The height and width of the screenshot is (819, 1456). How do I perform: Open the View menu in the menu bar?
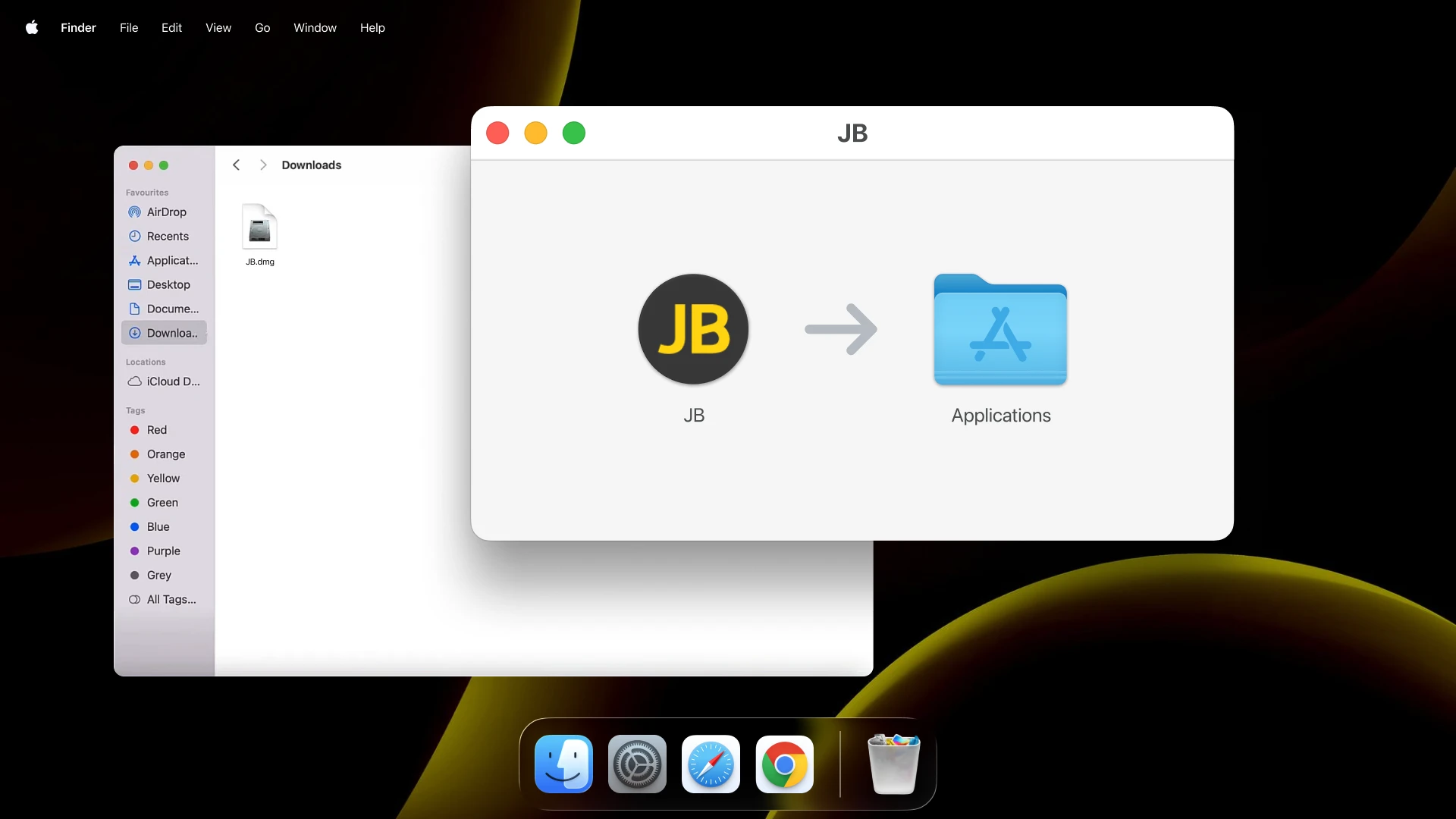click(x=218, y=27)
